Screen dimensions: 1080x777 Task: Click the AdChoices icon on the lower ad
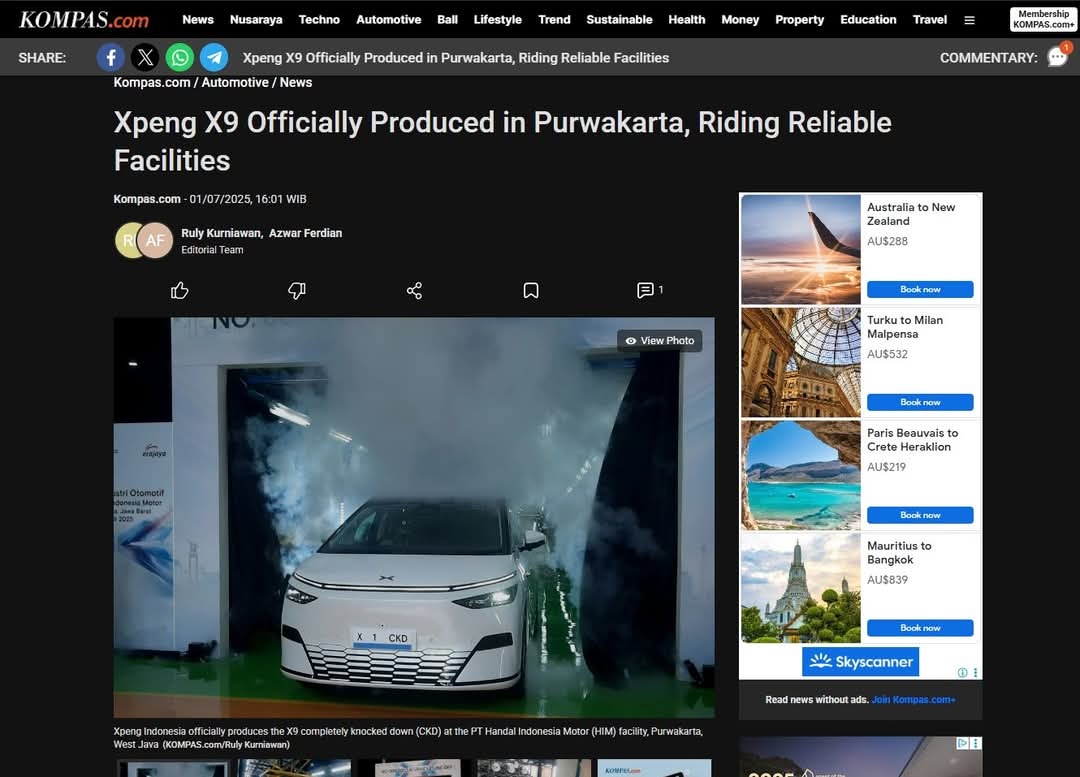pos(963,743)
